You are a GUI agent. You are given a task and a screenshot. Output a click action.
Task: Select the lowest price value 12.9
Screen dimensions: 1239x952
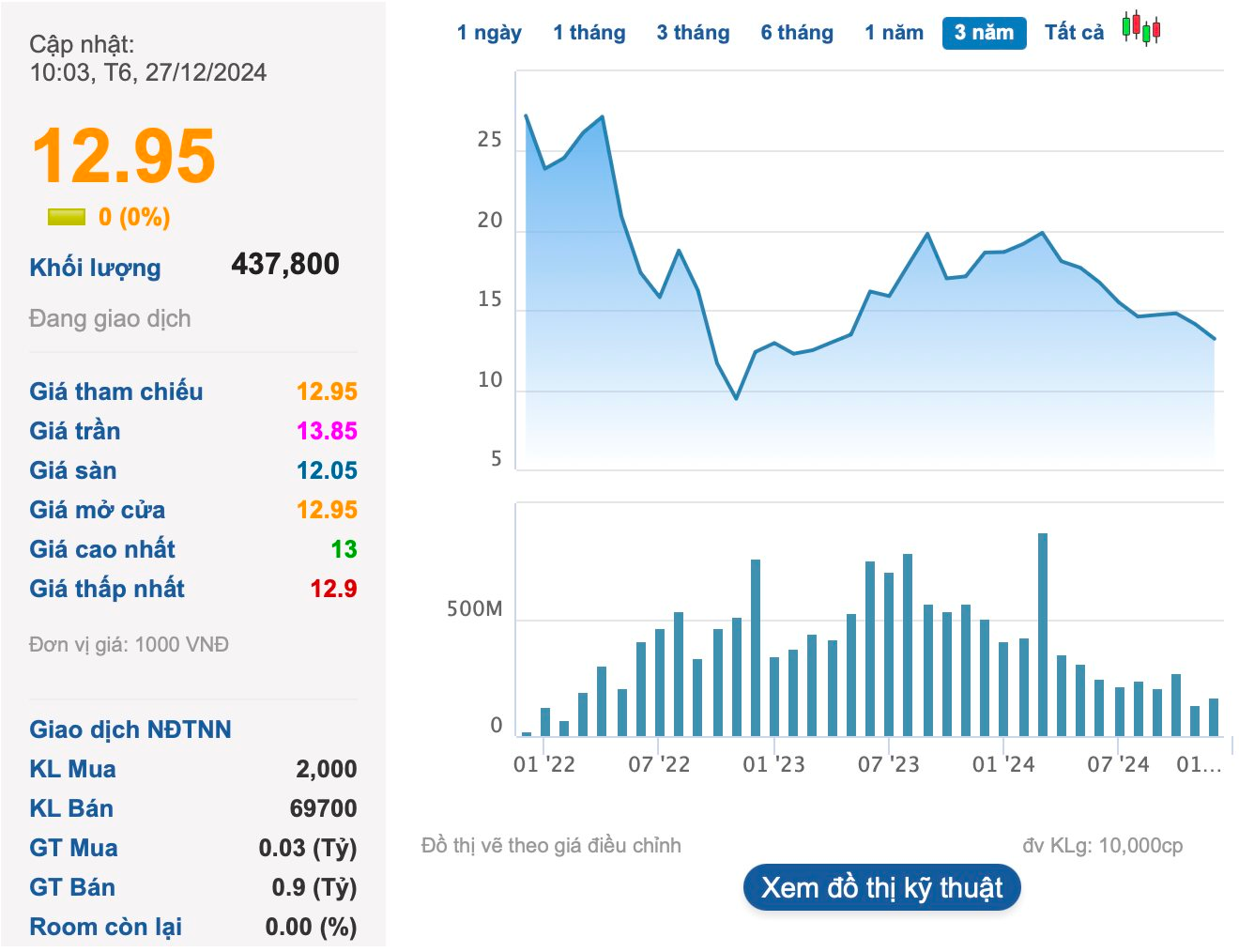[x=333, y=588]
